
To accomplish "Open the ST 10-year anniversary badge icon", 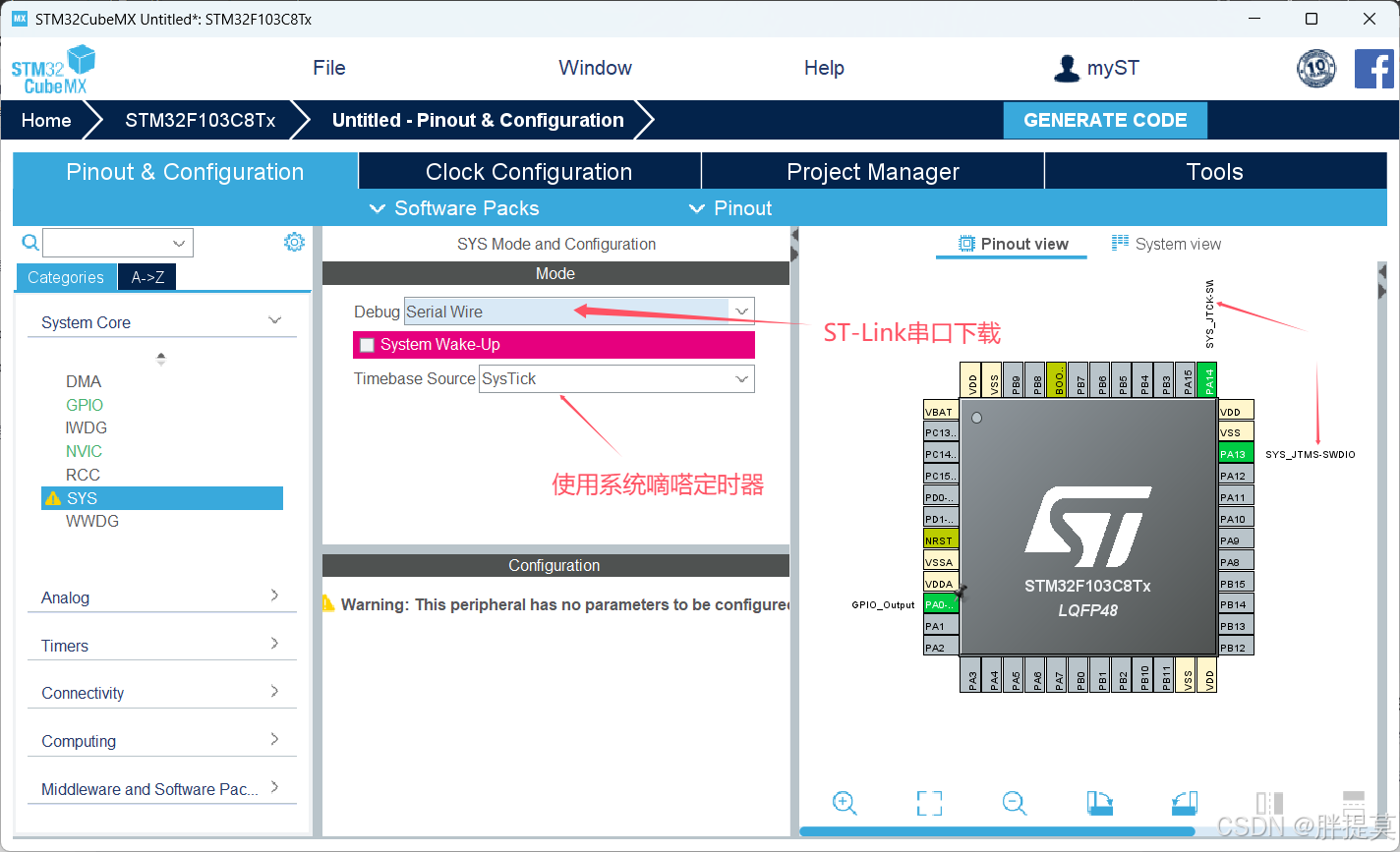I will click(1316, 69).
